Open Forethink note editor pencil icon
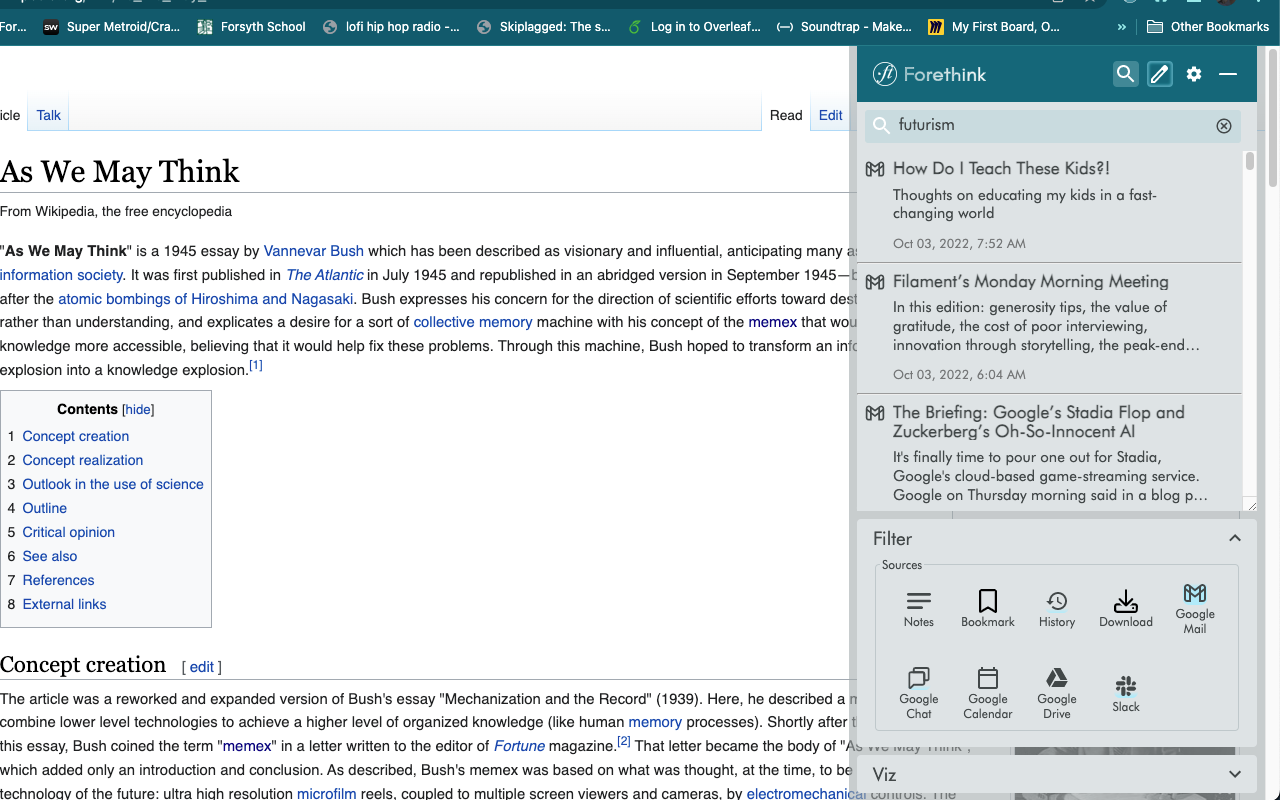Viewport: 1280px width, 800px height. 1160,74
